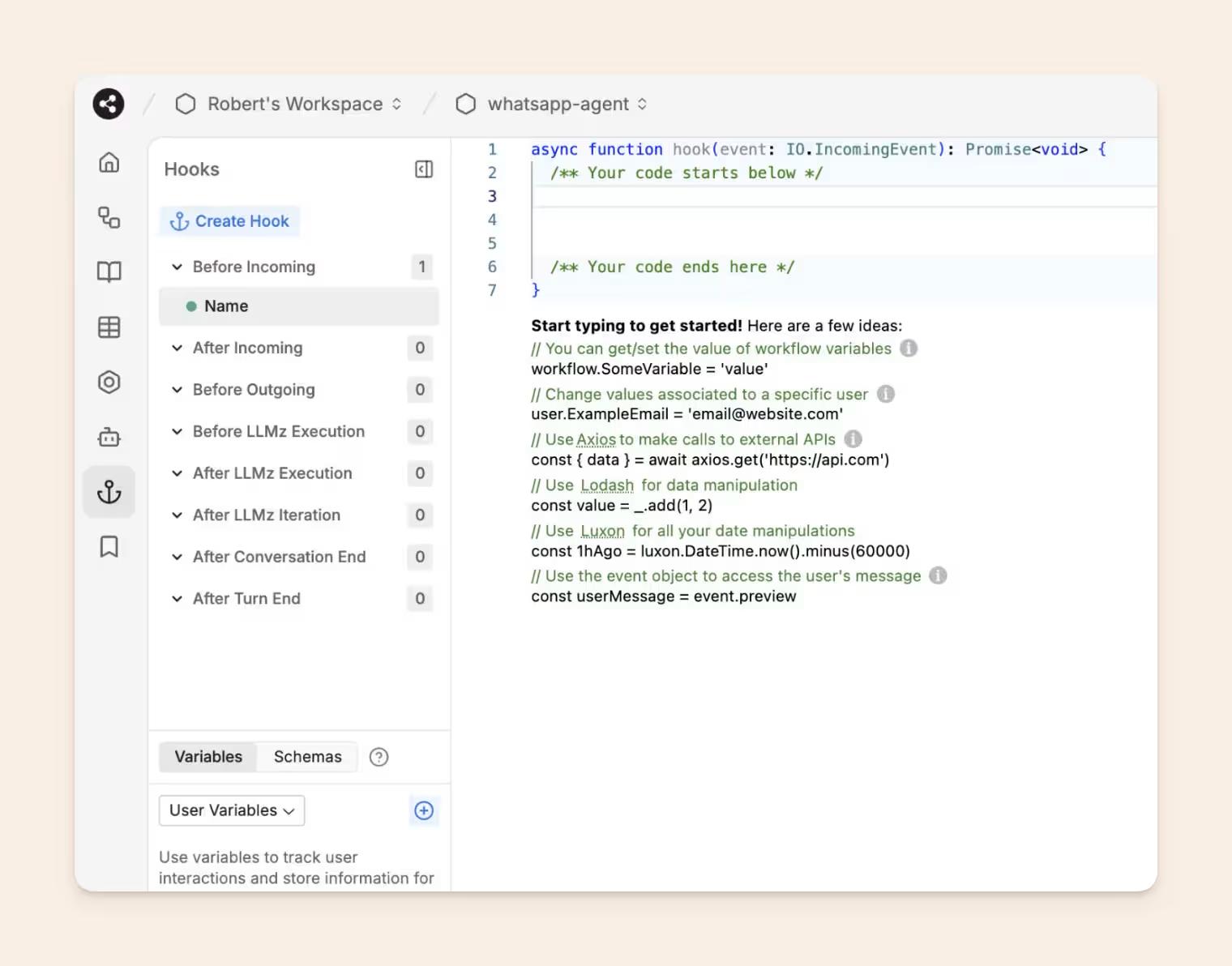Screen dimensions: 1232x966
Task: Open the Tables sidebar icon
Action: pyautogui.click(x=109, y=327)
